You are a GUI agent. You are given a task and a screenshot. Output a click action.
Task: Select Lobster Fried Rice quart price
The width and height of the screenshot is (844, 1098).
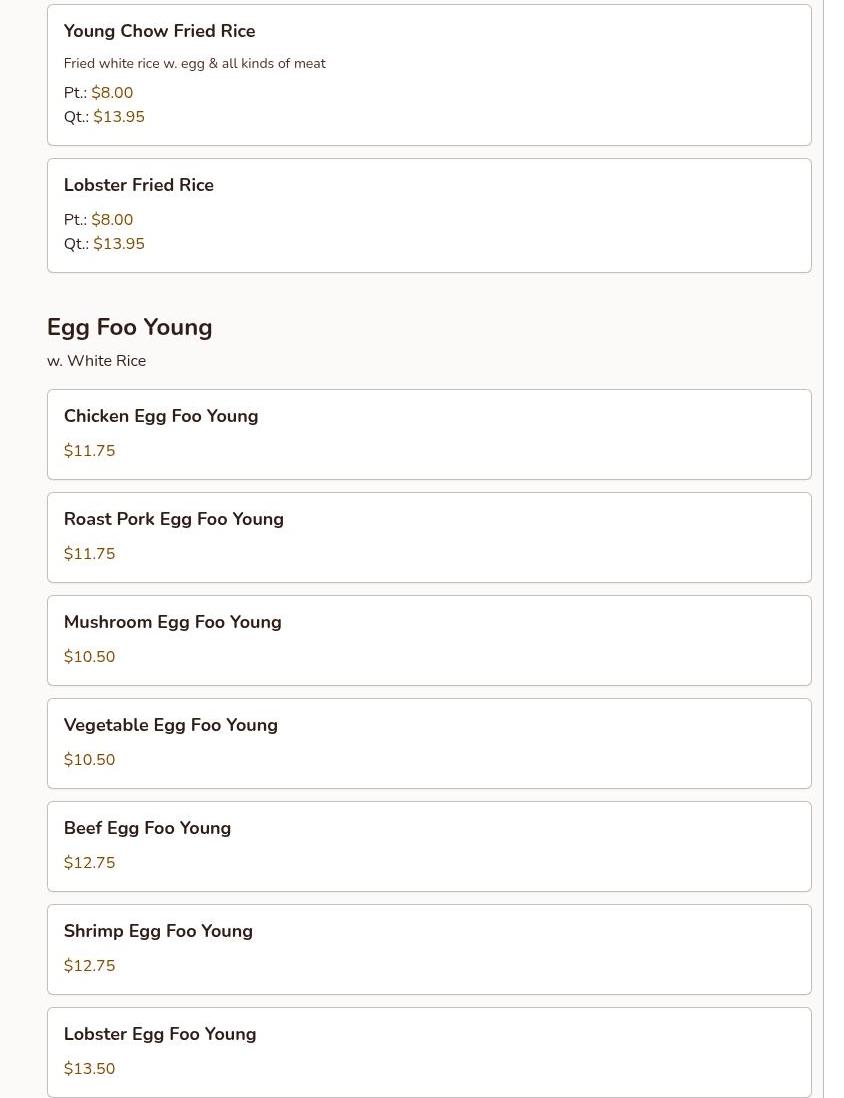tap(119, 244)
